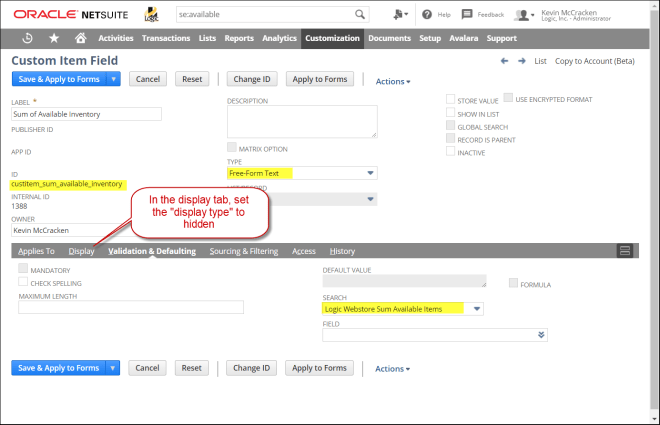Open top Save & Apply to Forms arrow
Viewport: 660px width, 425px height.
point(114,79)
